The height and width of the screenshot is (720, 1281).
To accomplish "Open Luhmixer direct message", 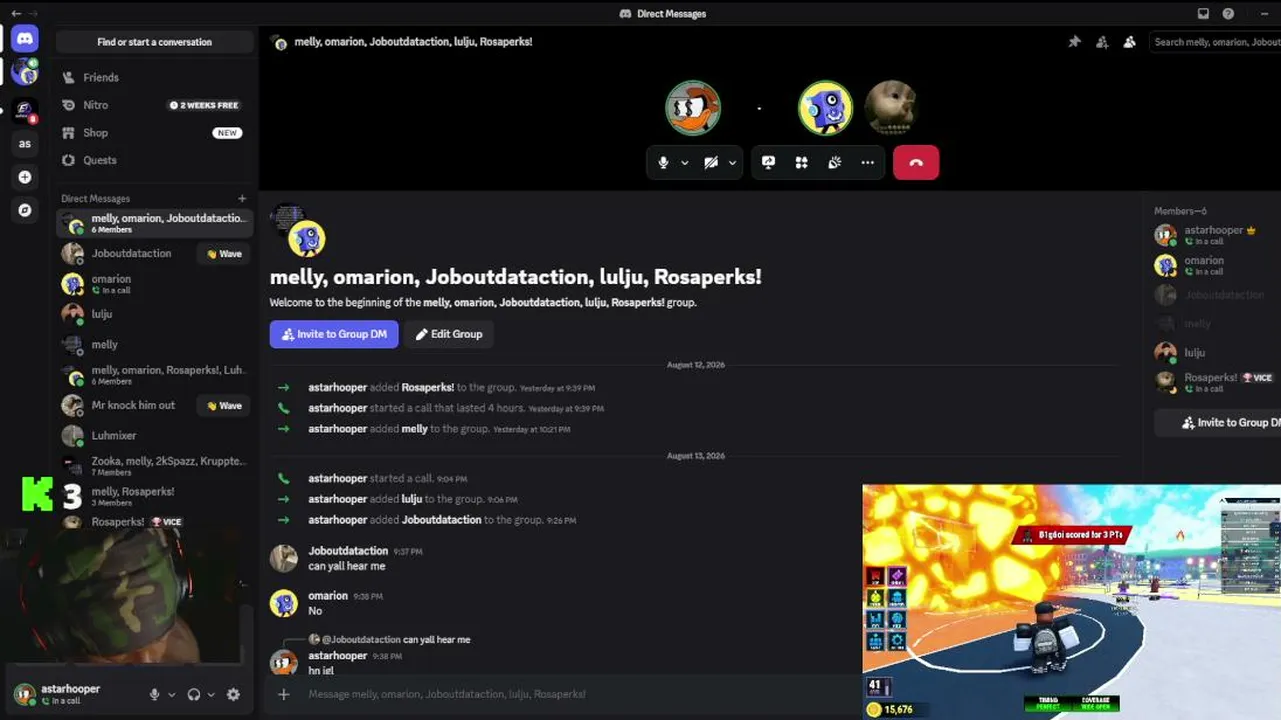I will 155,435.
